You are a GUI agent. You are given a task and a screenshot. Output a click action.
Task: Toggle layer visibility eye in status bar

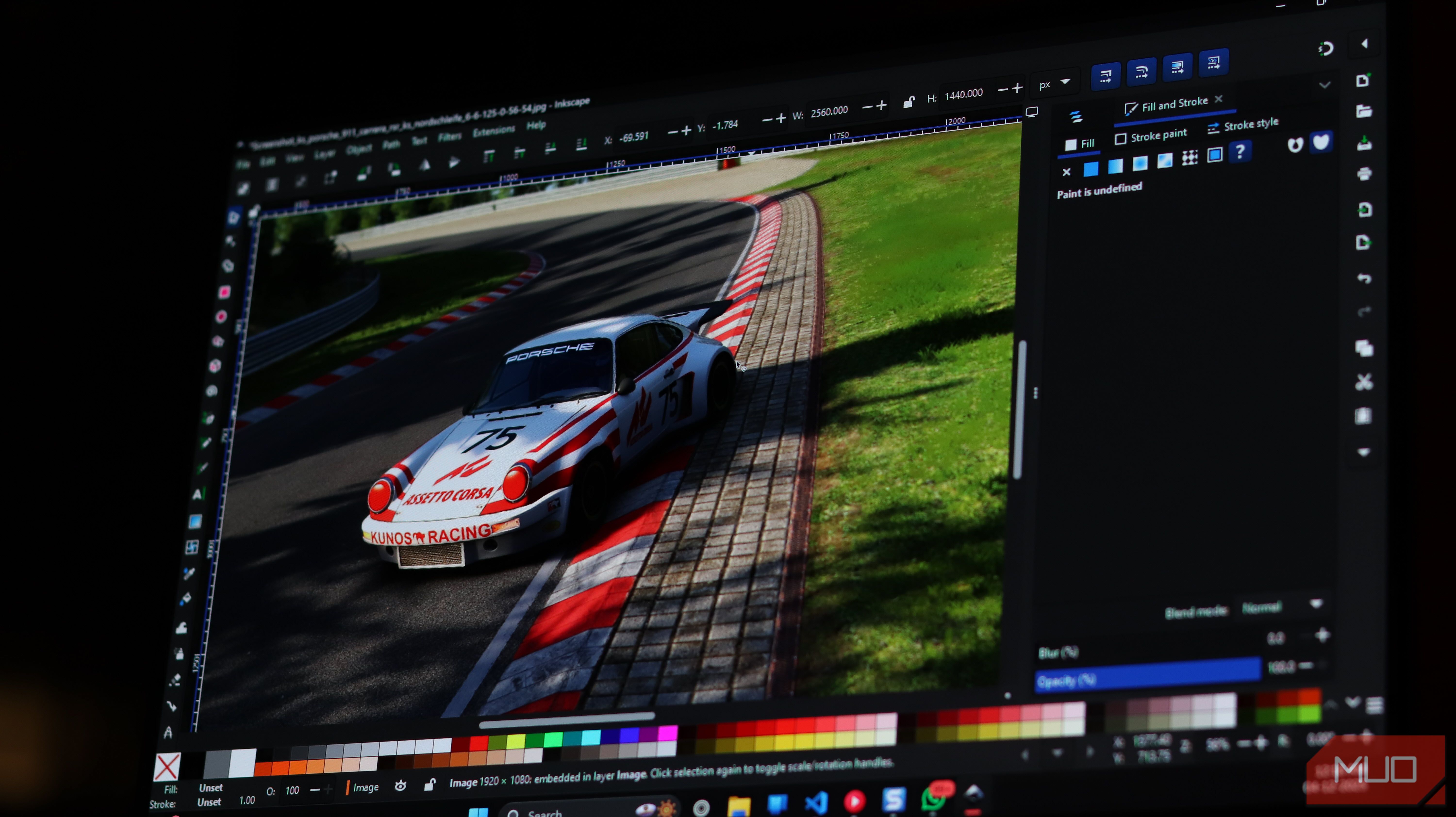point(401,786)
